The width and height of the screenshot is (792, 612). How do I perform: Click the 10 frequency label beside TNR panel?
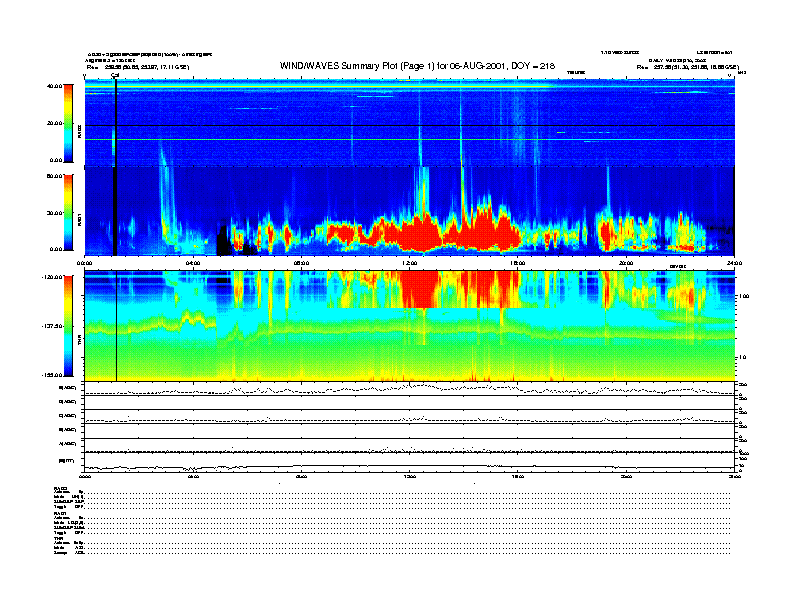pyautogui.click(x=742, y=358)
